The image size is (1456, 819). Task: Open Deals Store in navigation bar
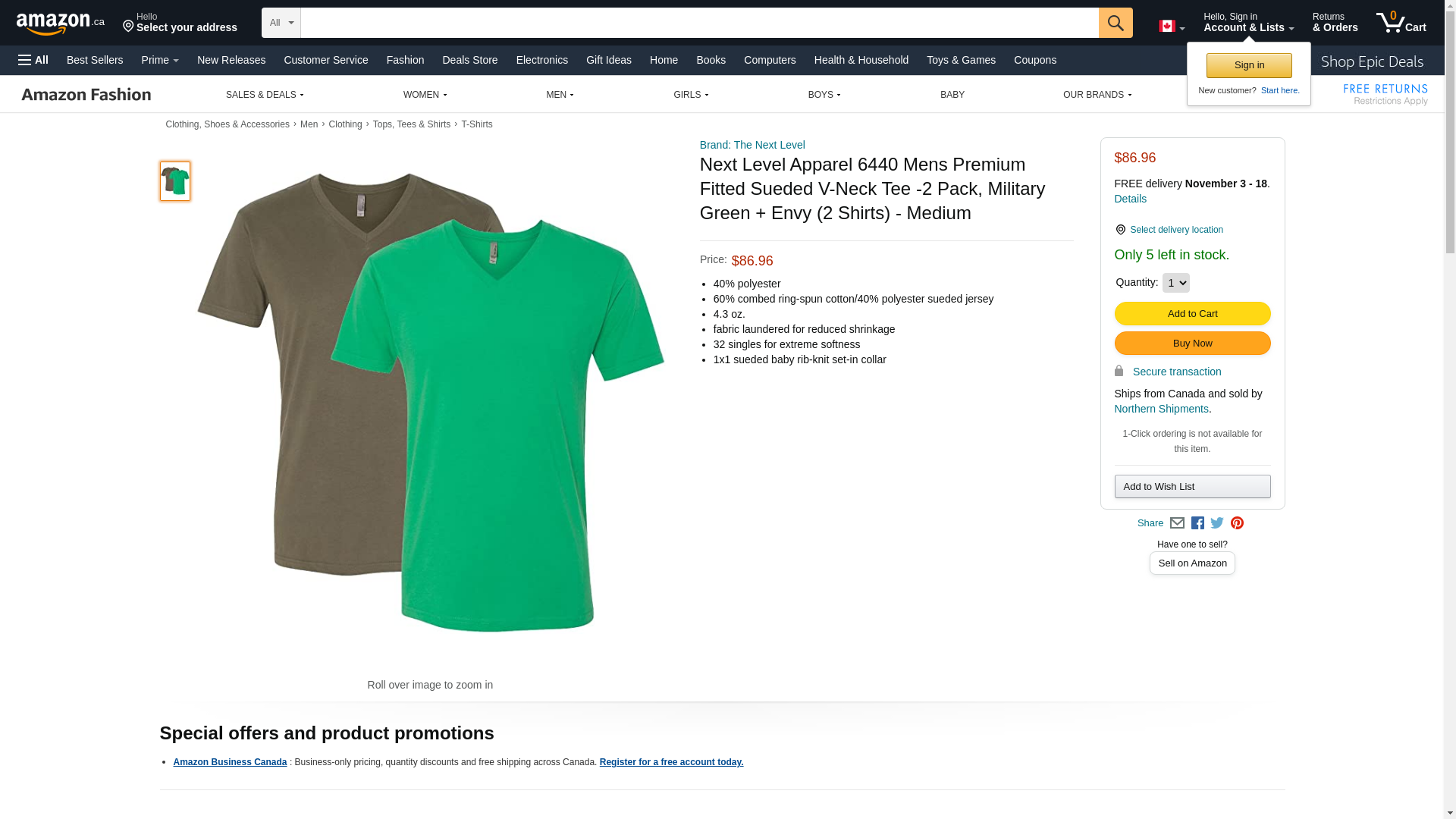click(469, 60)
